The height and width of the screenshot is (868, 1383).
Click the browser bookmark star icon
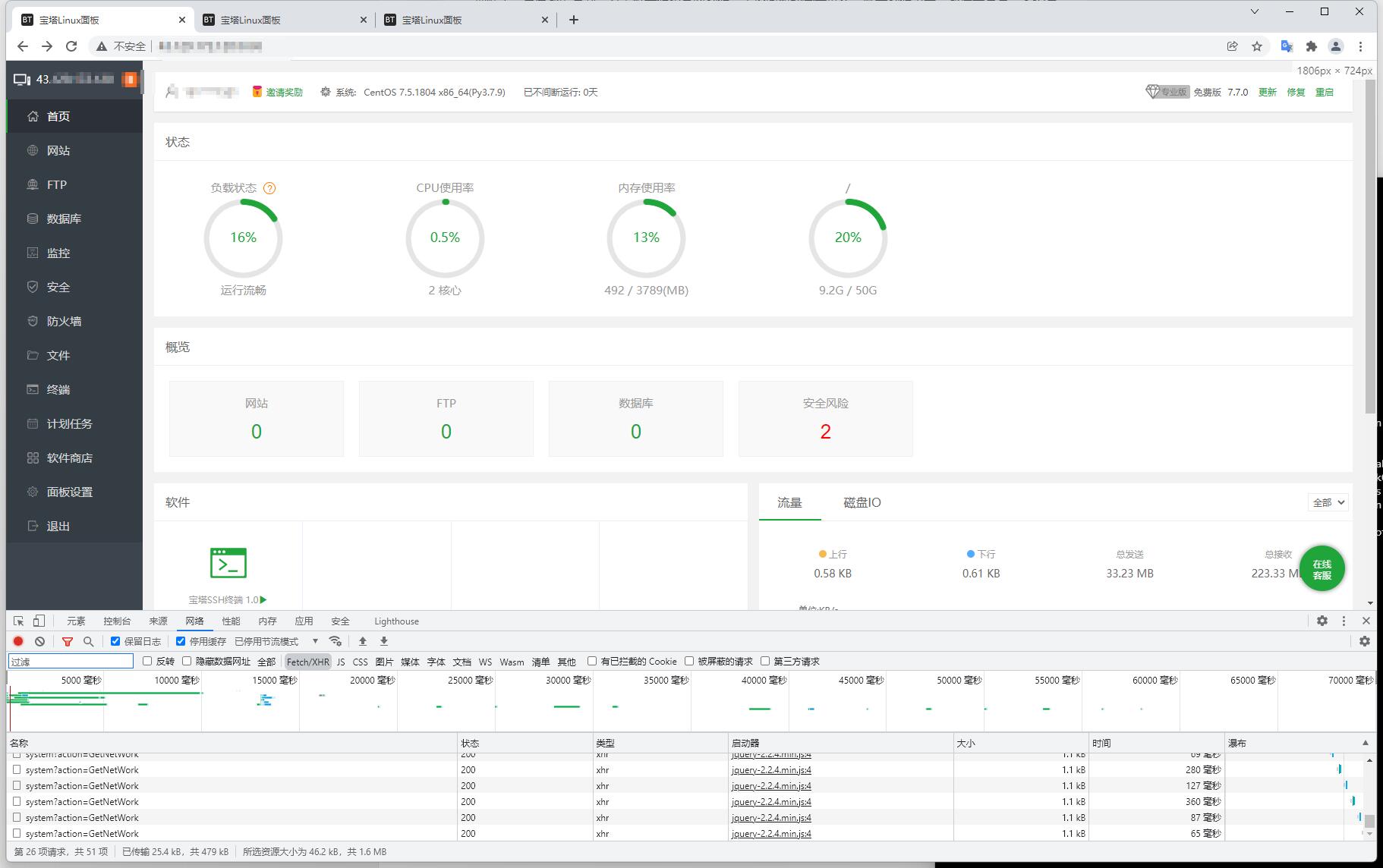pos(1257,46)
